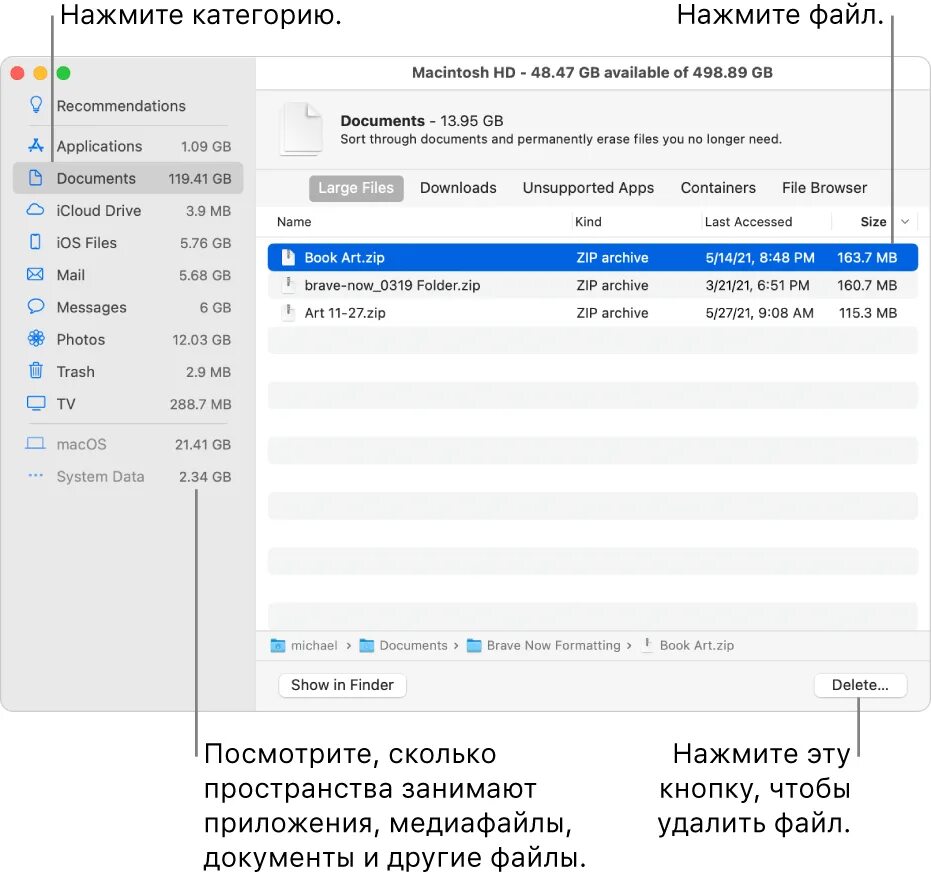Viewport: 931px width, 883px height.
Task: Toggle sort order chevron next to Size
Action: [x=905, y=221]
